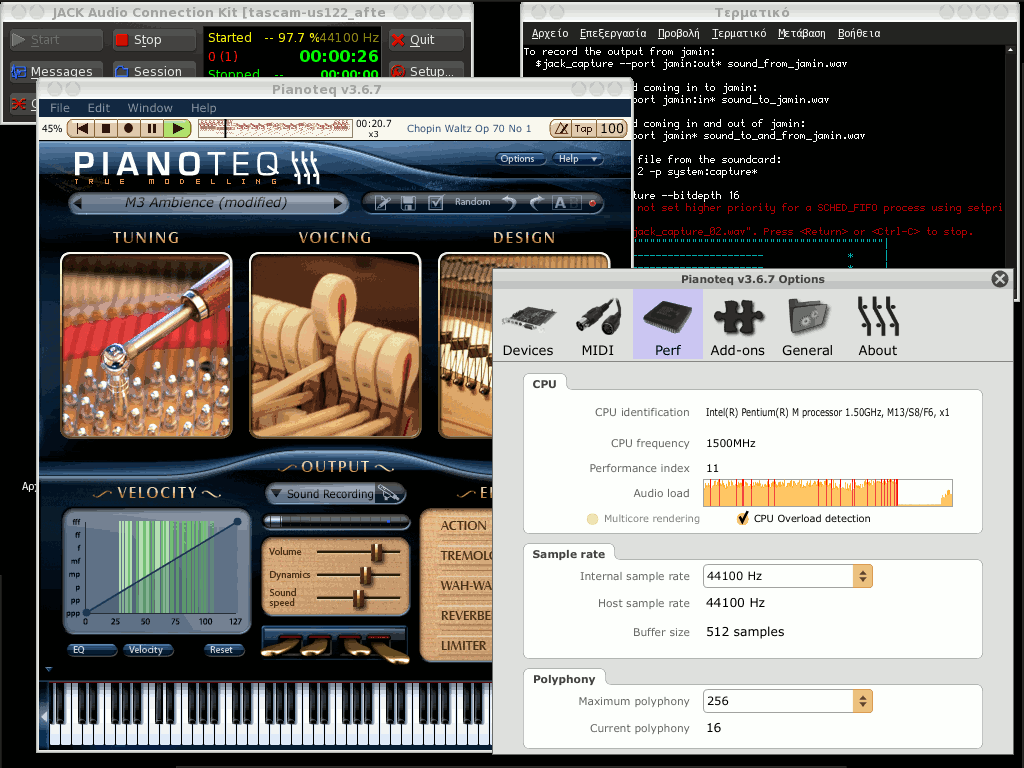Open the Voicing hammers thumbnail
1024x768 pixels.
pos(335,345)
